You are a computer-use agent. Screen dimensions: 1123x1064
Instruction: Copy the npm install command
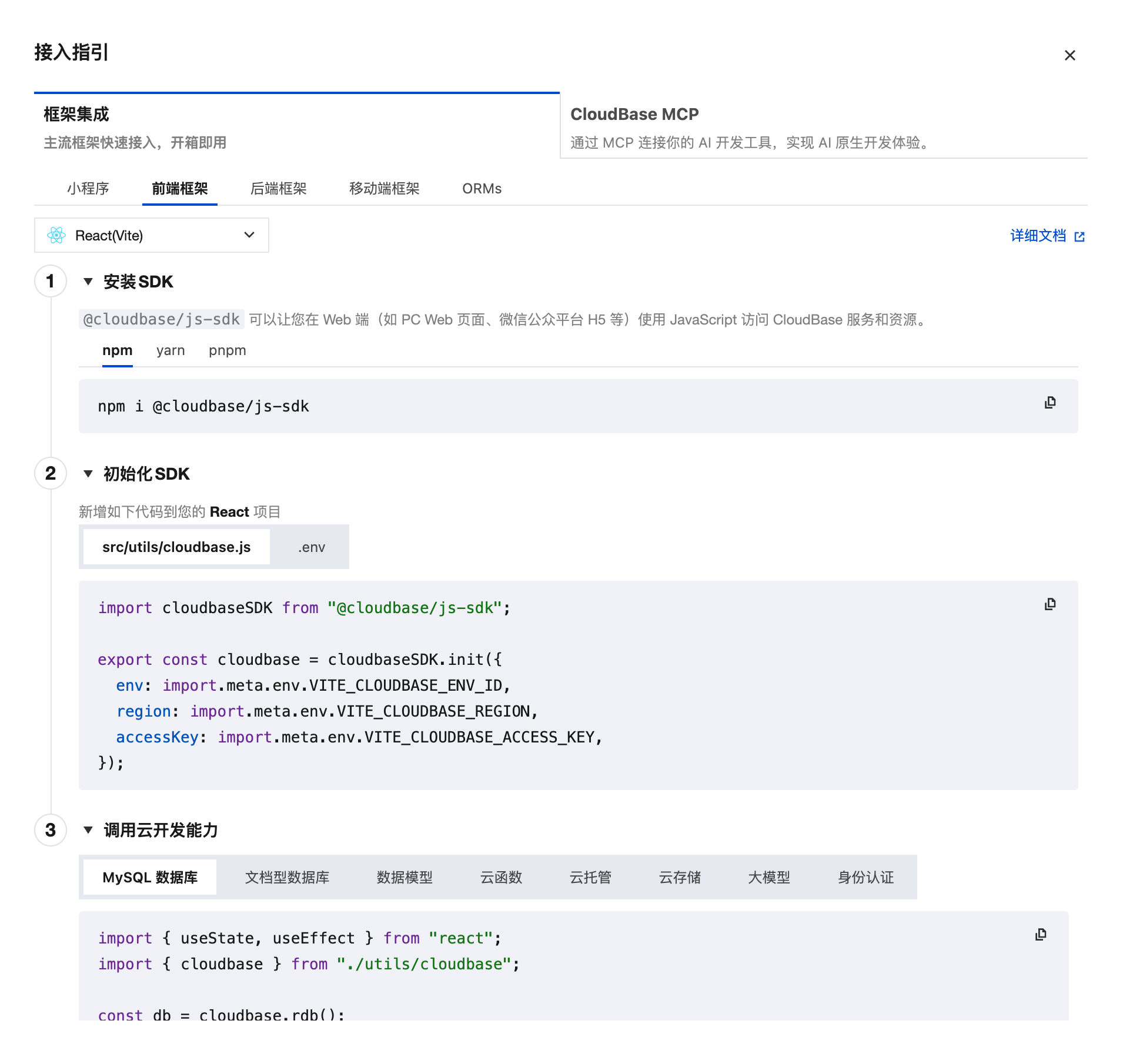(1050, 403)
